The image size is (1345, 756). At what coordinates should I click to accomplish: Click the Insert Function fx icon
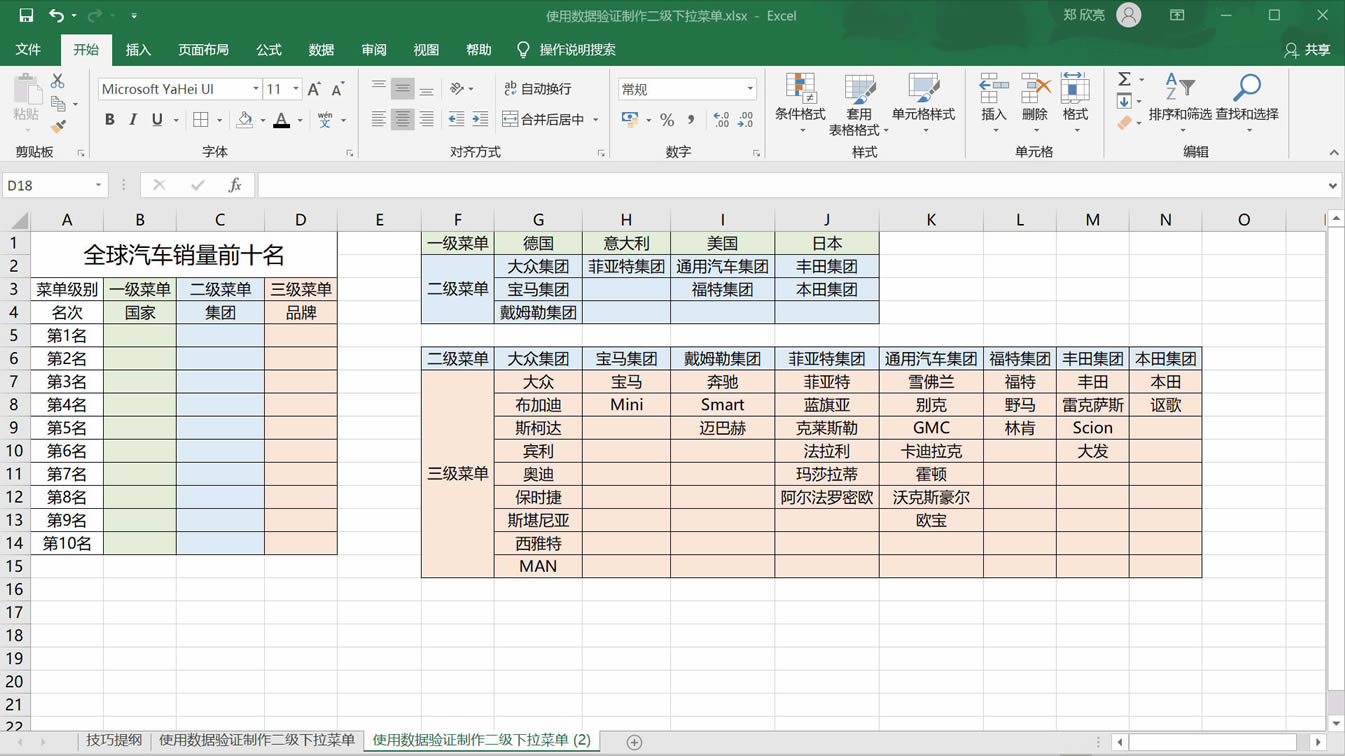pyautogui.click(x=235, y=185)
